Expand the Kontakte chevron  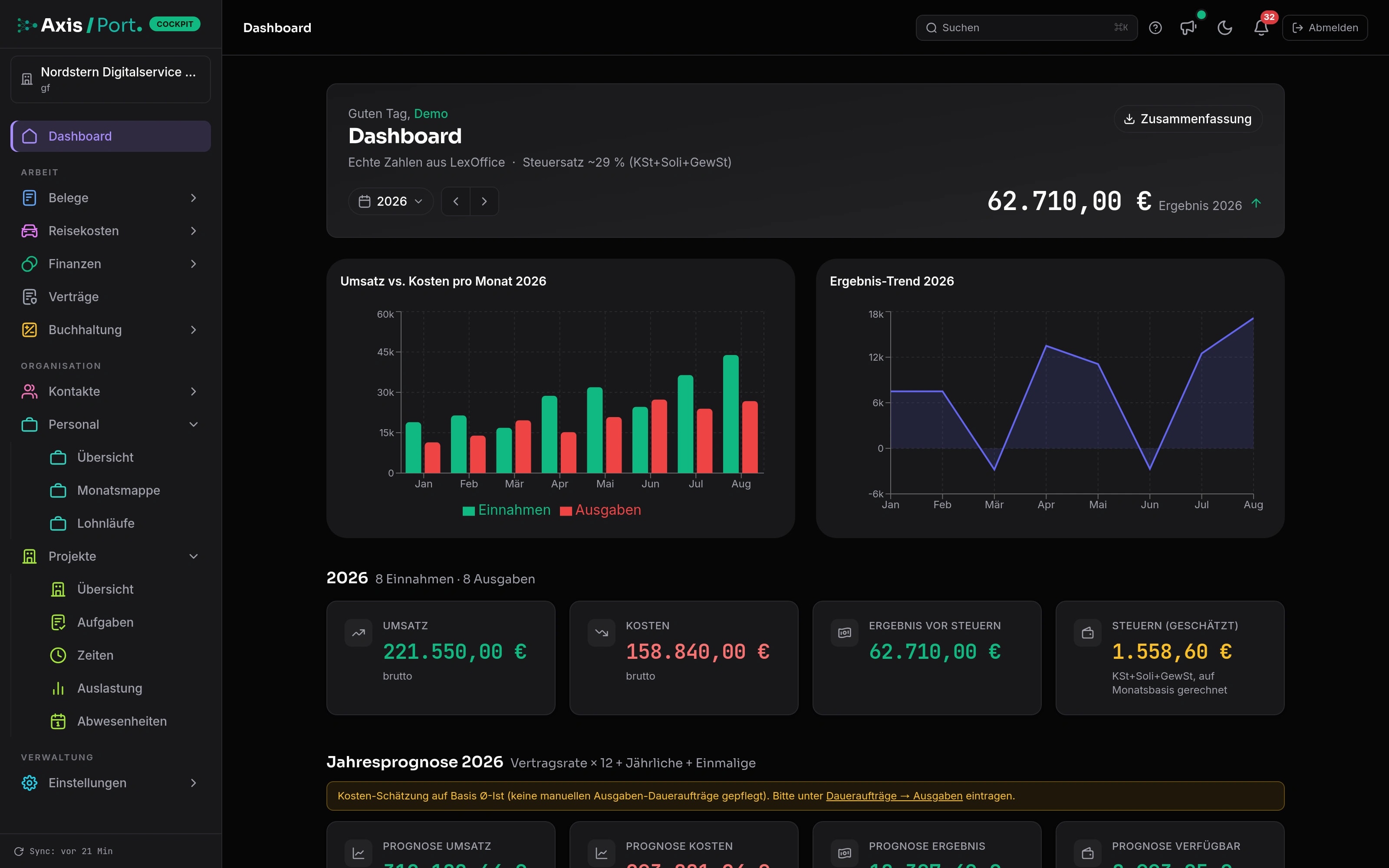click(194, 391)
